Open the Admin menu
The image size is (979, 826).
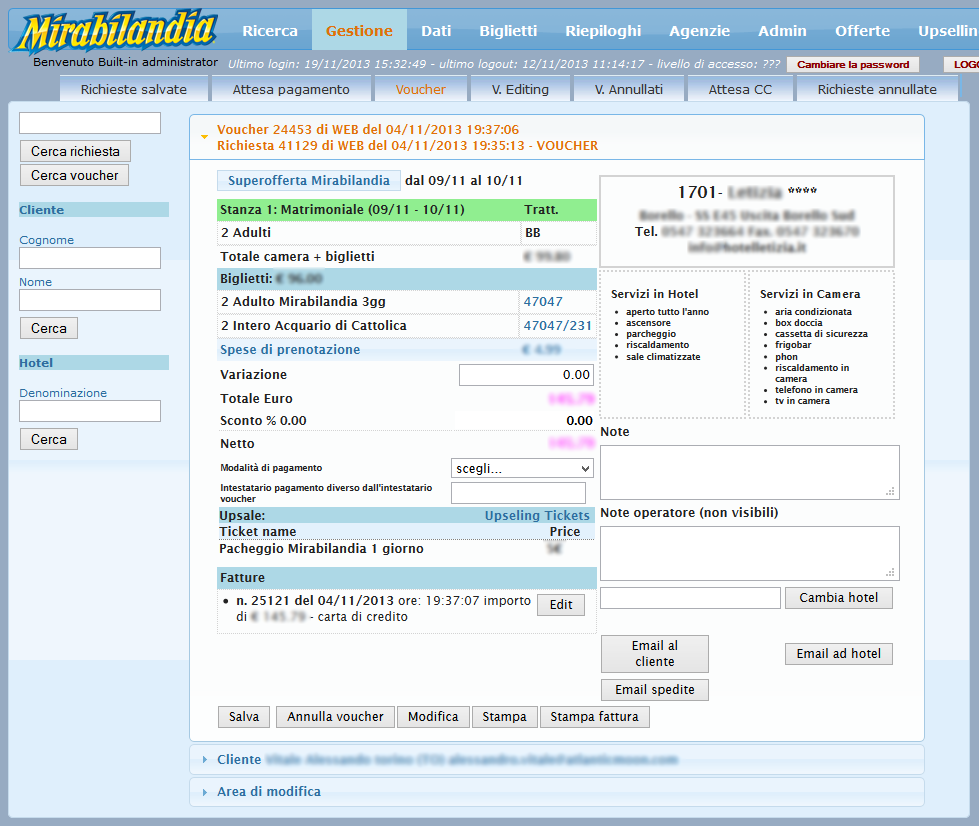tap(782, 31)
